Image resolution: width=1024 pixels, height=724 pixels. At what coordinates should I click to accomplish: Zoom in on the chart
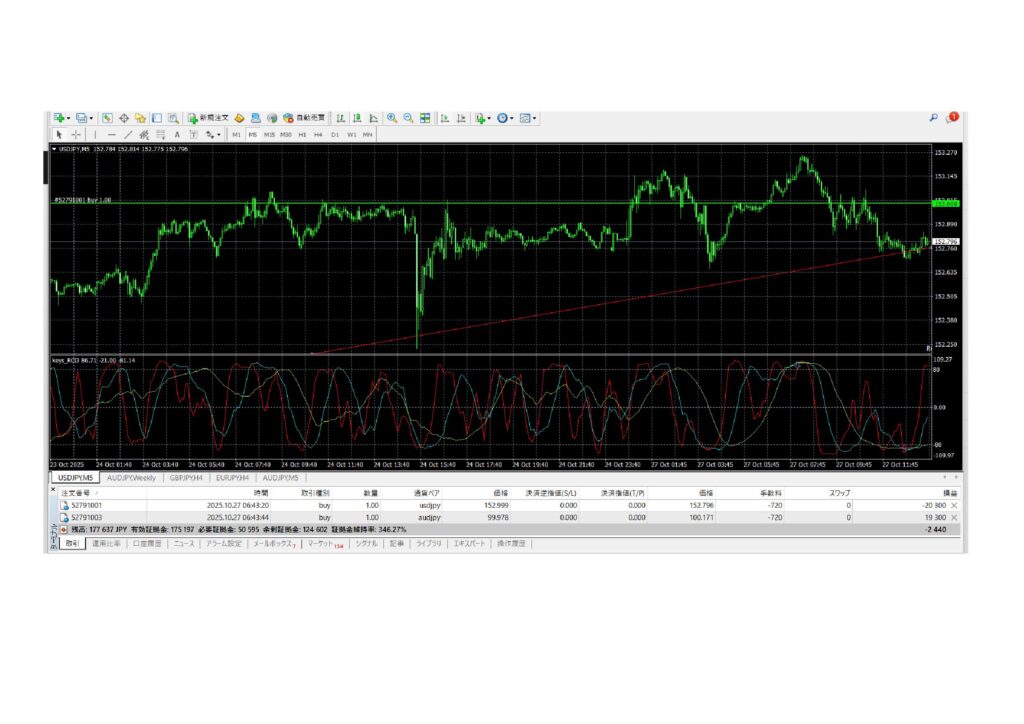click(392, 118)
